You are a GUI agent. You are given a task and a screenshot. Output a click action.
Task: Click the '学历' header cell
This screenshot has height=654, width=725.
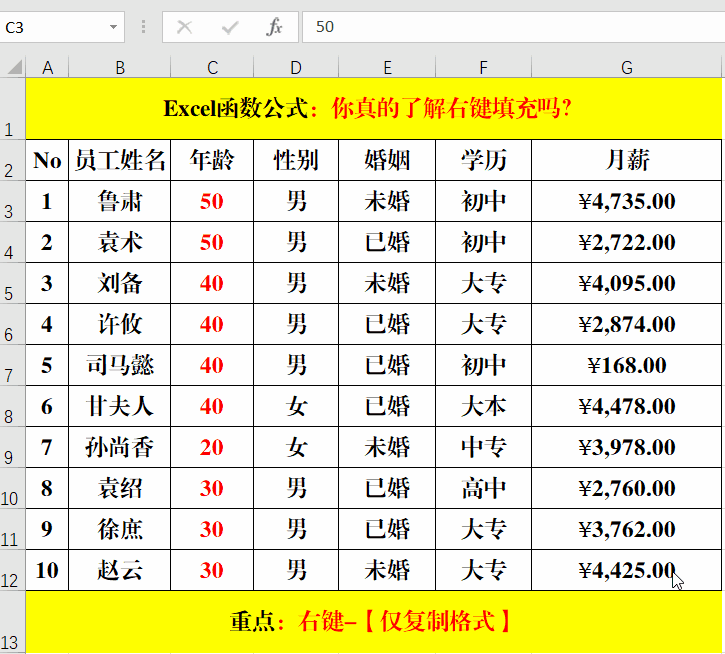click(484, 160)
